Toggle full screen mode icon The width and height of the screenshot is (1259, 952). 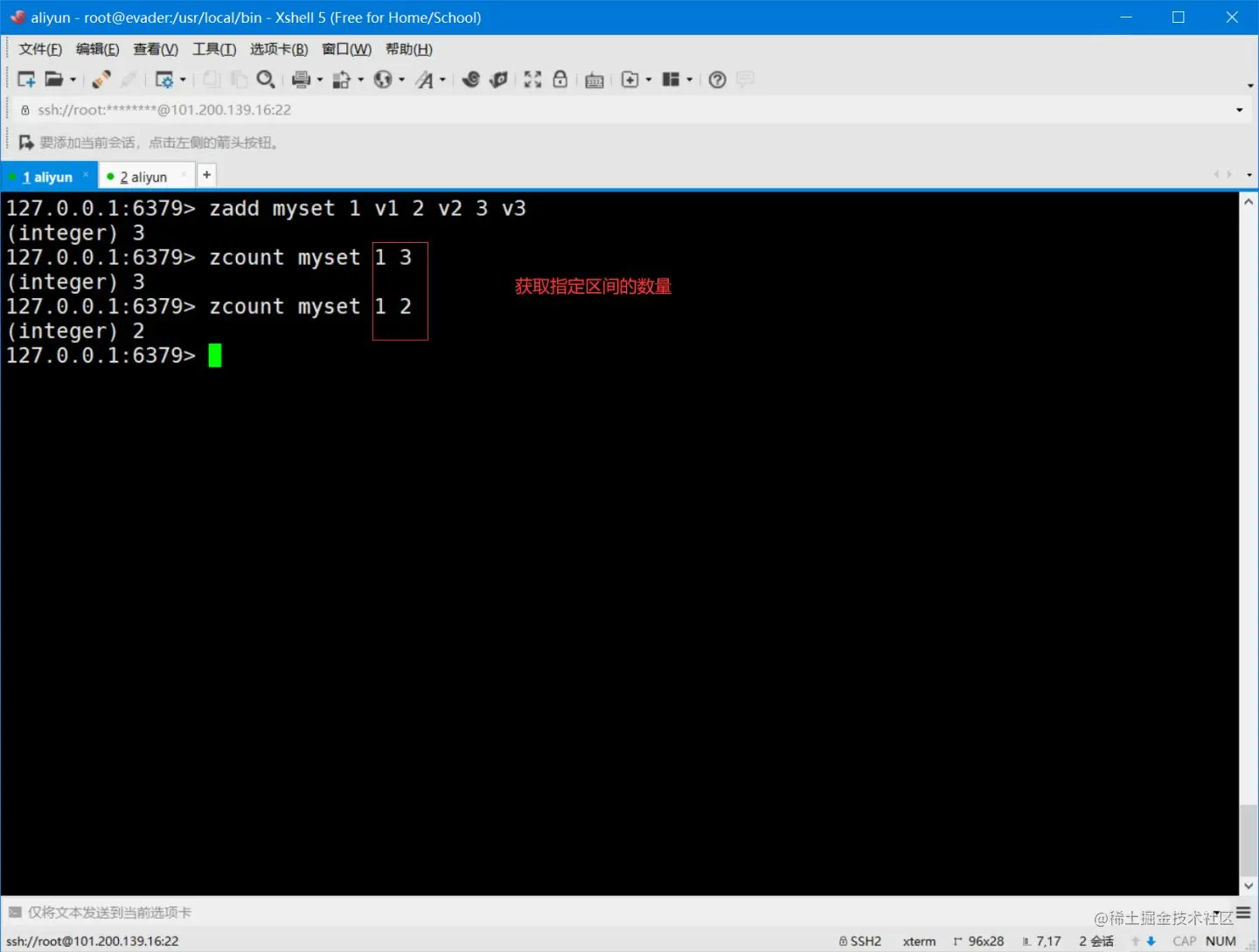point(532,80)
